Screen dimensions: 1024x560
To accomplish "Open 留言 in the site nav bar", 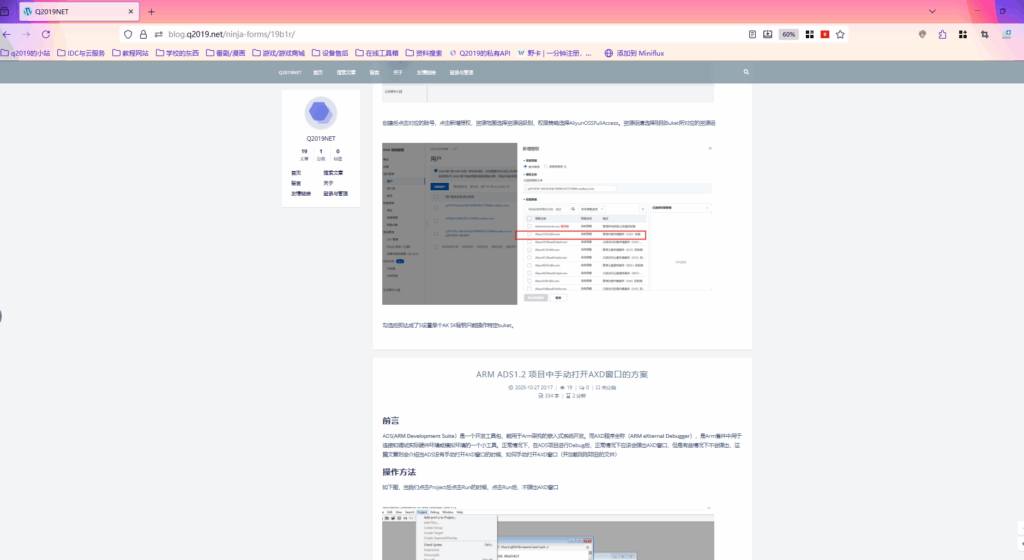I will (374, 72).
